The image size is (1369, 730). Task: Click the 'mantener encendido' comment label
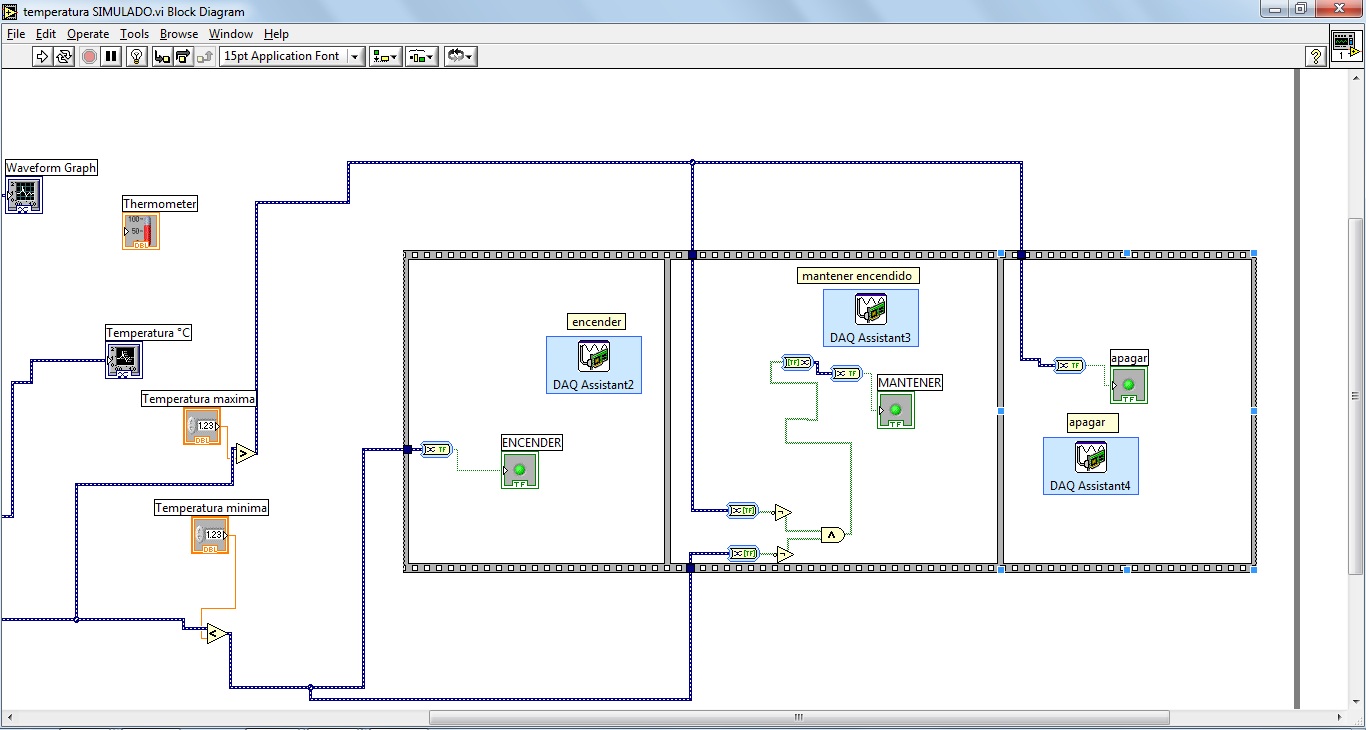[x=859, y=275]
